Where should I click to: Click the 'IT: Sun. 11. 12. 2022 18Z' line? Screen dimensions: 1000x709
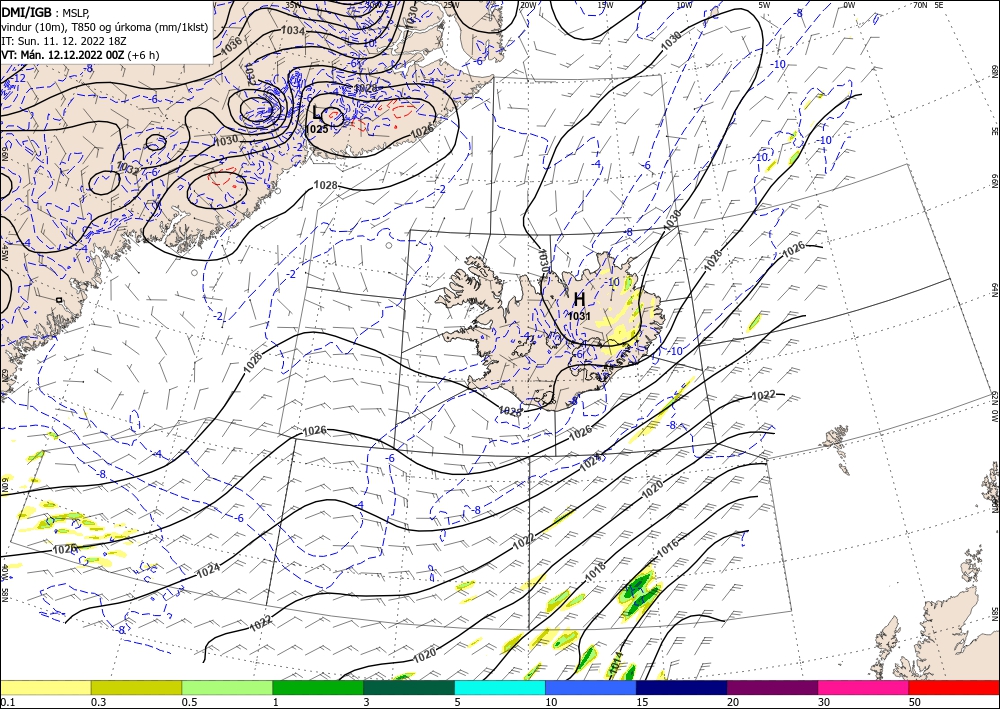[64, 40]
